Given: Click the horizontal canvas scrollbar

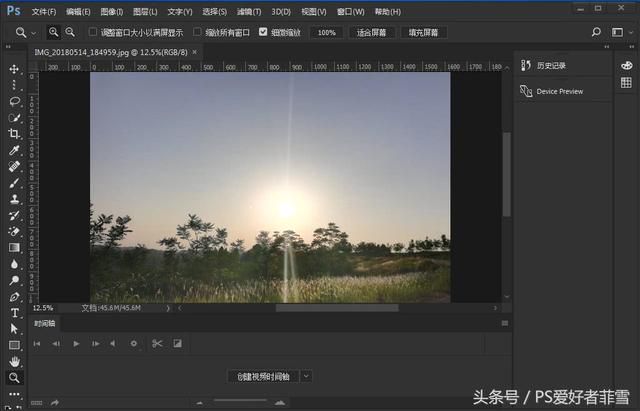Looking at the screenshot, I should click(337, 308).
